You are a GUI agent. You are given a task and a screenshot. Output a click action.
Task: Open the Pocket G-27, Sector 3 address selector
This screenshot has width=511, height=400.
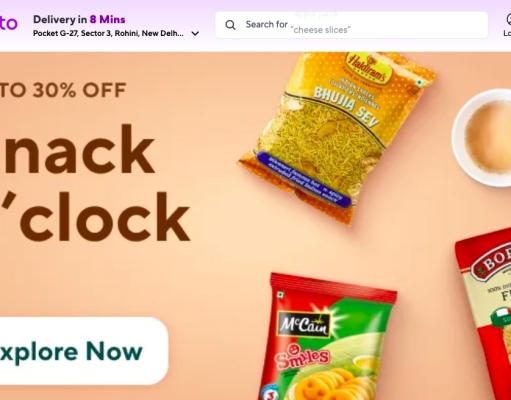pos(116,34)
